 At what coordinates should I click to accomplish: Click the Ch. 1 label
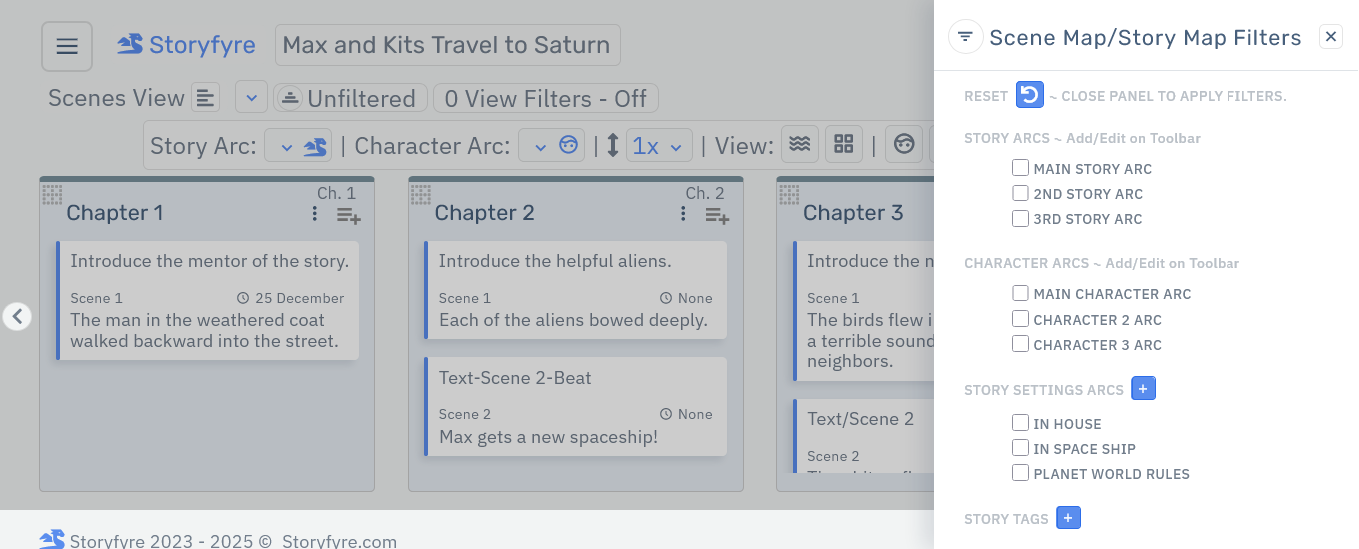coord(336,193)
